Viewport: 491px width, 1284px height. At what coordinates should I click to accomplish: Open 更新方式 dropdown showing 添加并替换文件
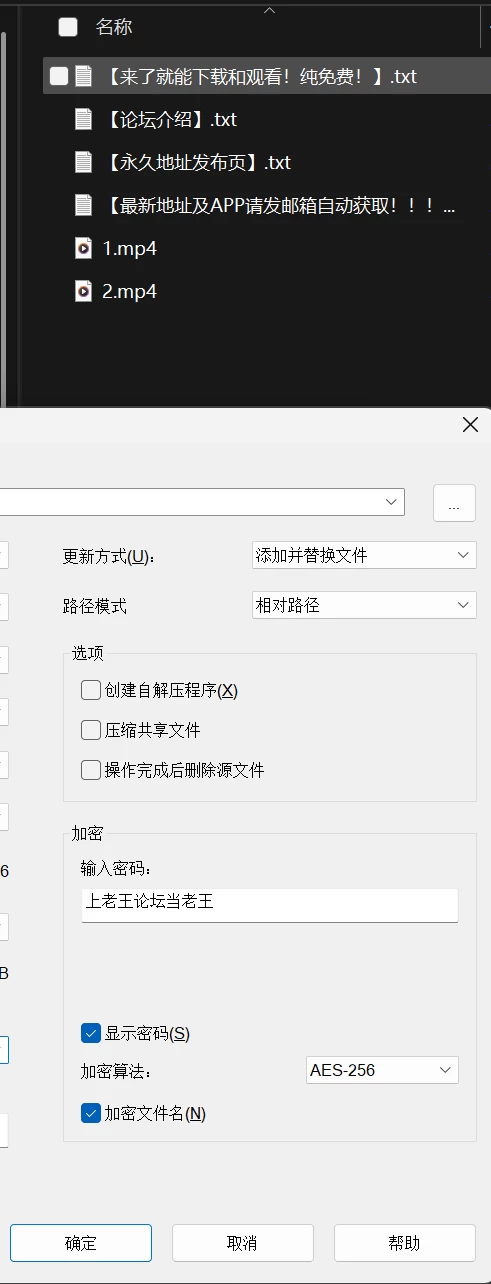pyautogui.click(x=364, y=555)
